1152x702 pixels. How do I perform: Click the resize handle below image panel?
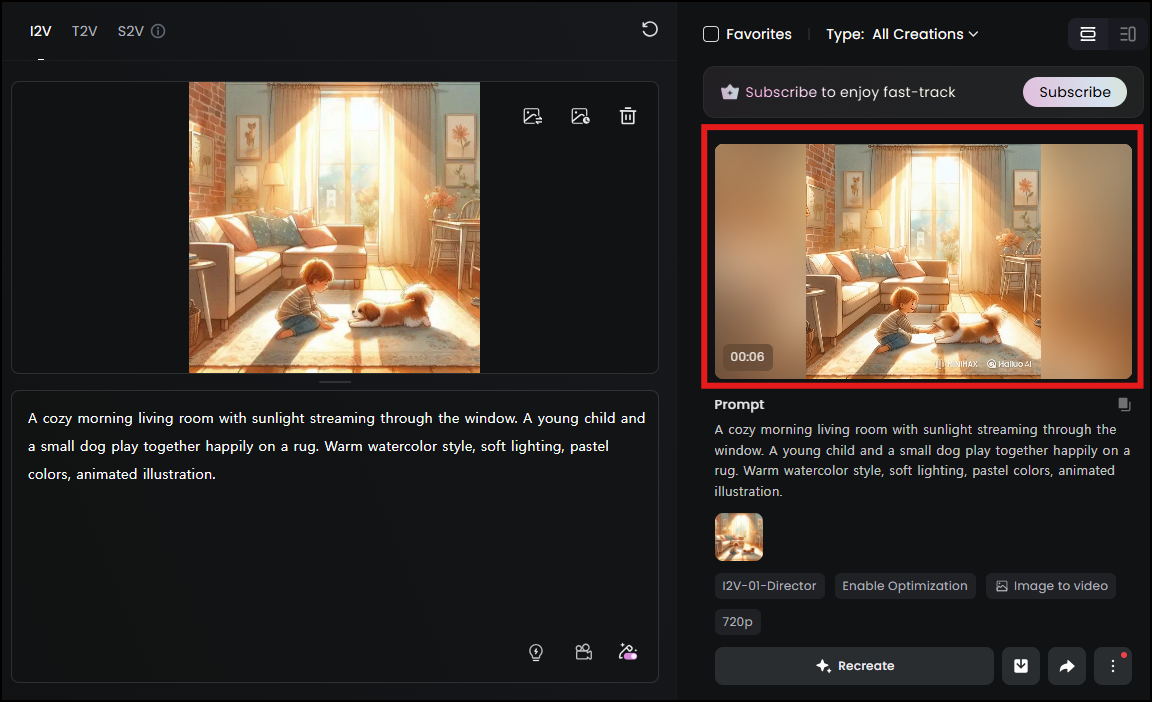coord(335,382)
